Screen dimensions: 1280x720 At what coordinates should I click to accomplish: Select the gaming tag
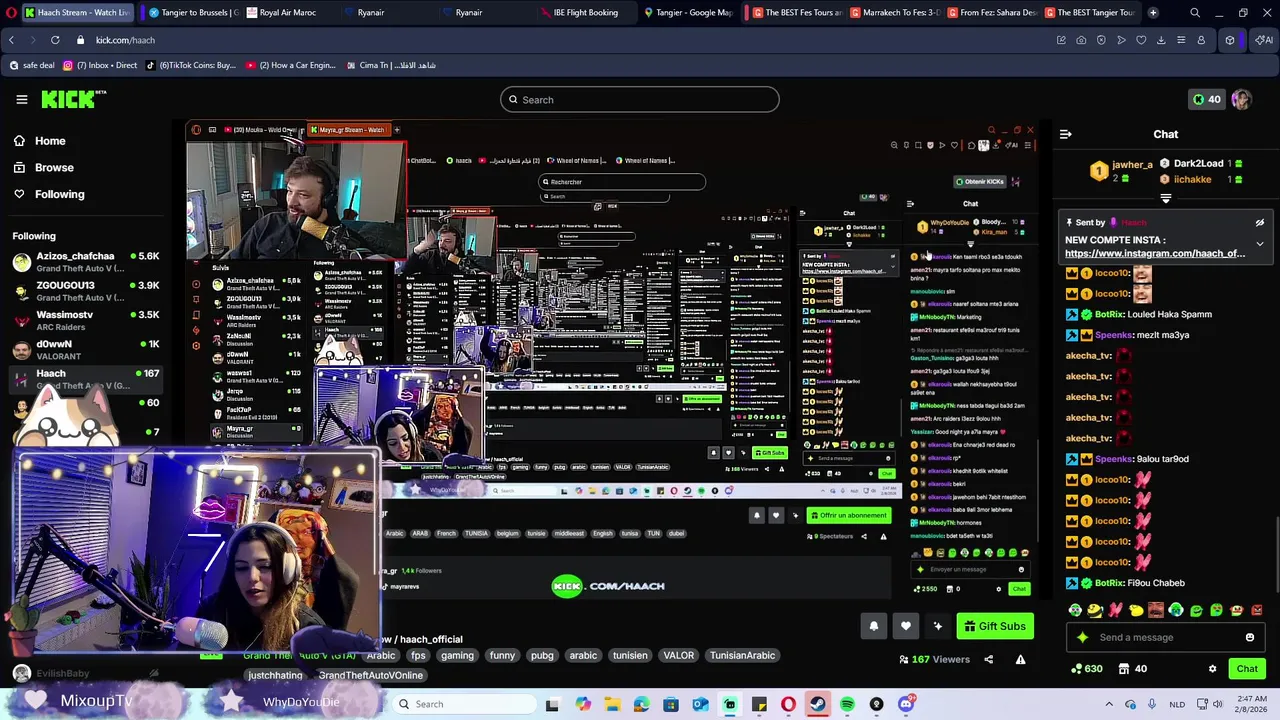click(457, 655)
